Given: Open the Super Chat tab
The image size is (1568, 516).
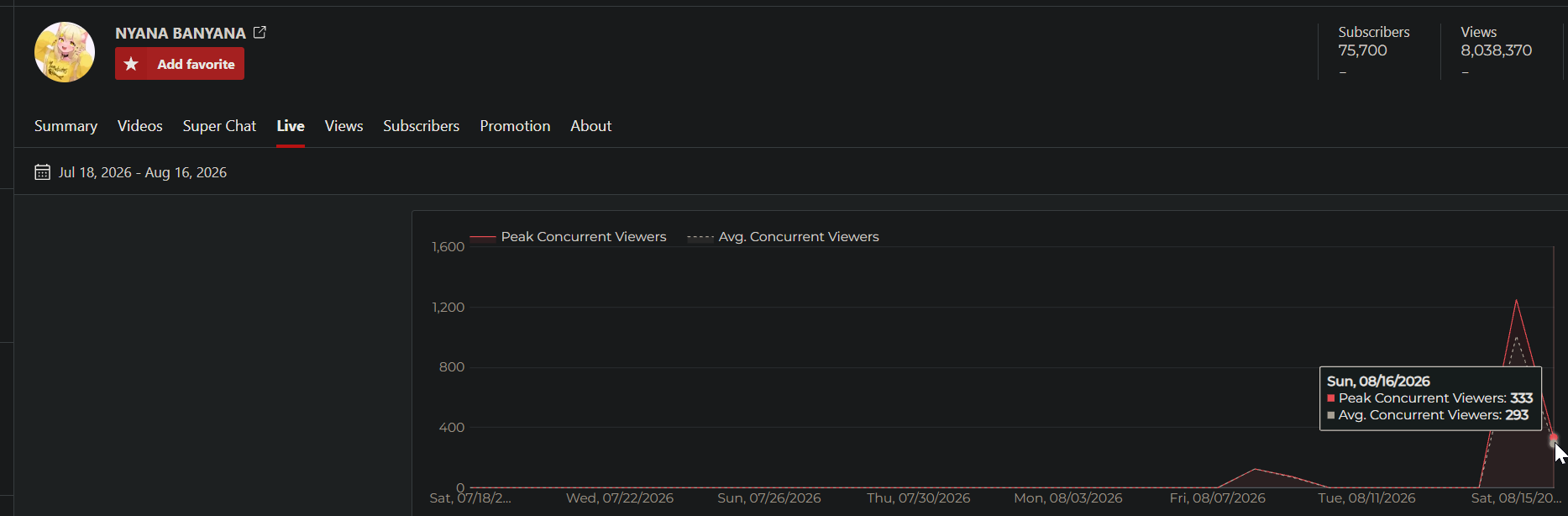Looking at the screenshot, I should 219,126.
